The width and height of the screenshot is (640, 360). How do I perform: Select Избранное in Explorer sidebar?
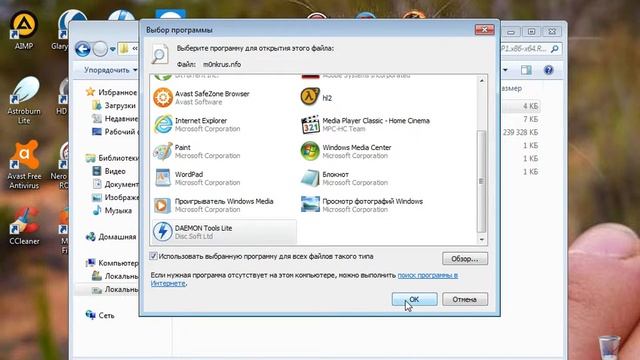click(x=111, y=92)
